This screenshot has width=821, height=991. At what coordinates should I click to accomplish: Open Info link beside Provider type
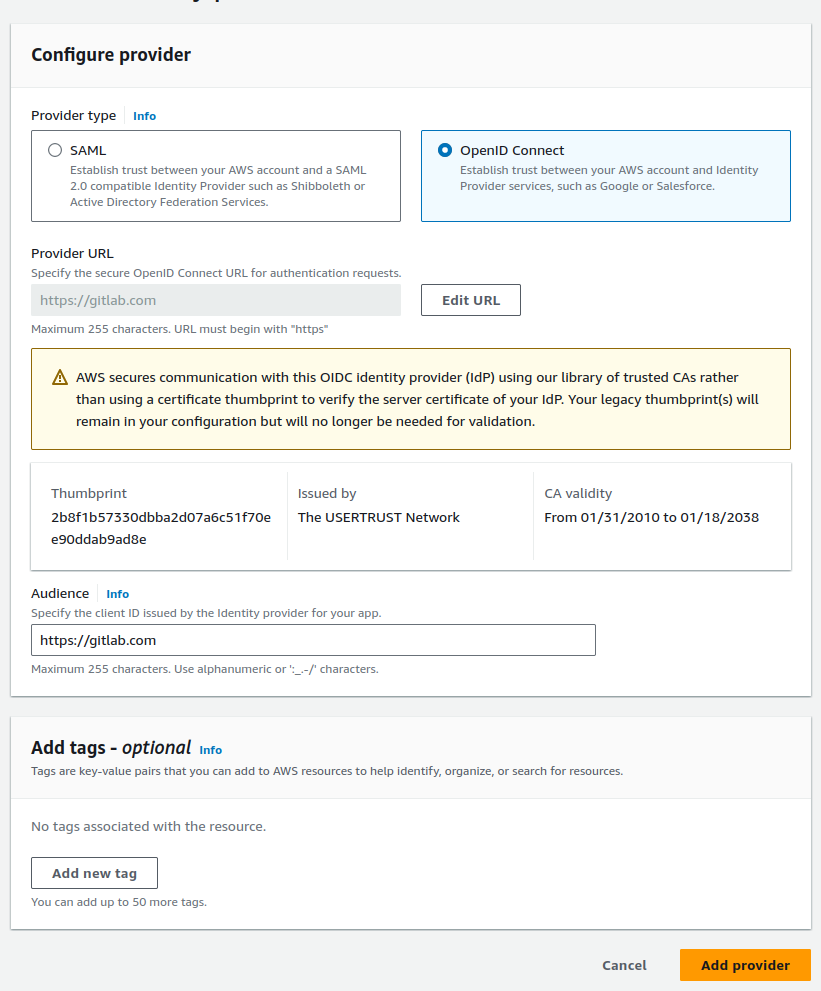[144, 116]
